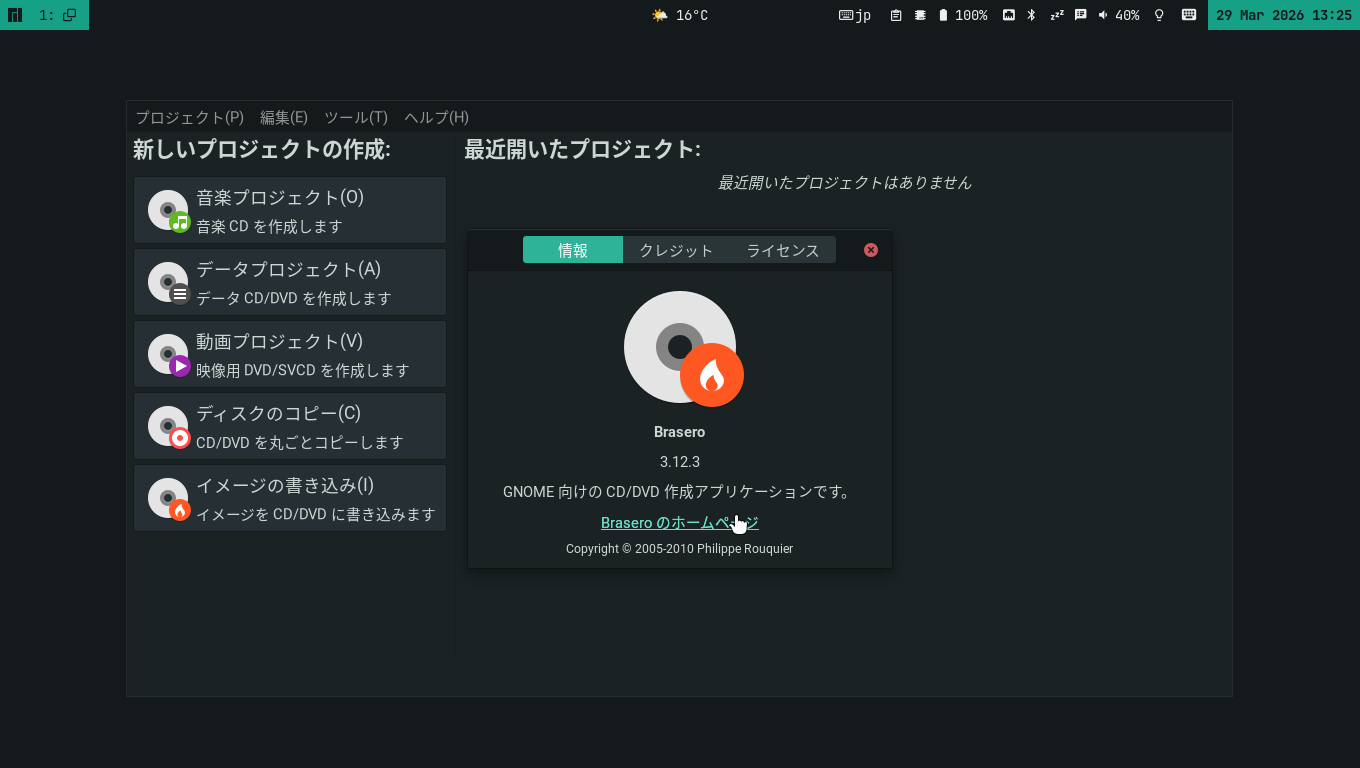Open the 編集(E) menu

[x=284, y=117]
